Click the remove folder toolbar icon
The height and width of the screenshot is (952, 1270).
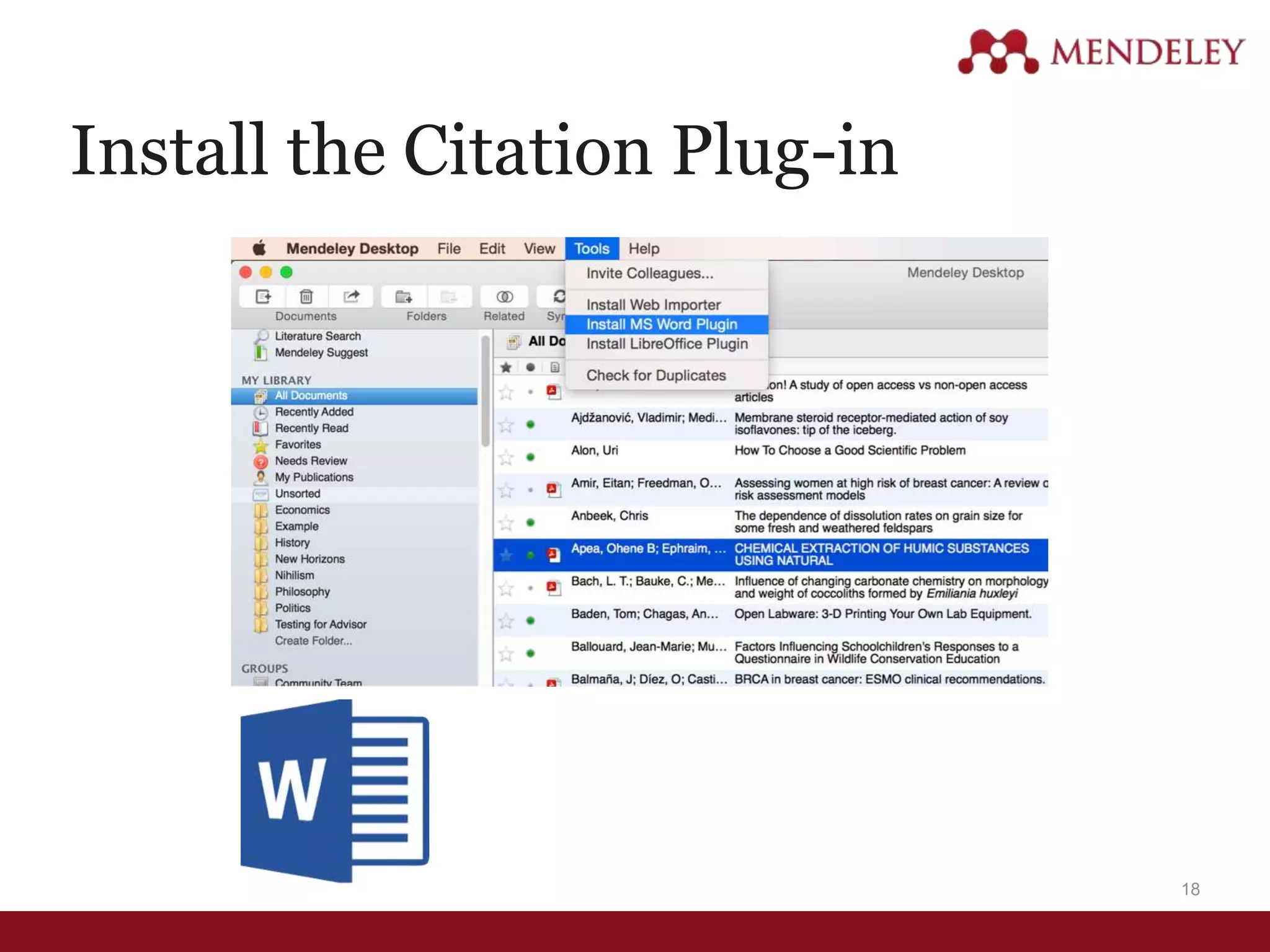coord(448,297)
